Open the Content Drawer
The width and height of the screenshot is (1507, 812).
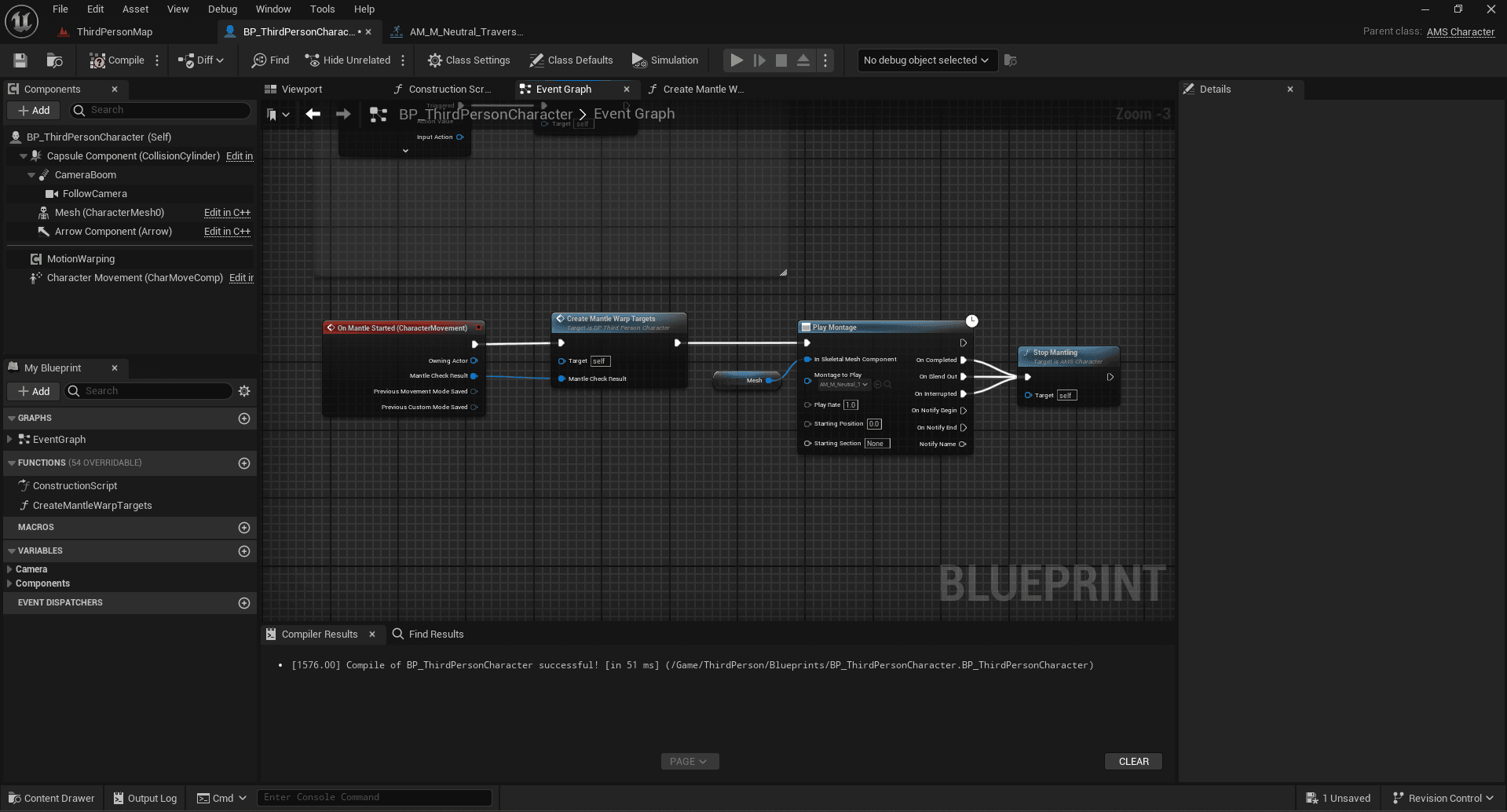pyautogui.click(x=52, y=799)
